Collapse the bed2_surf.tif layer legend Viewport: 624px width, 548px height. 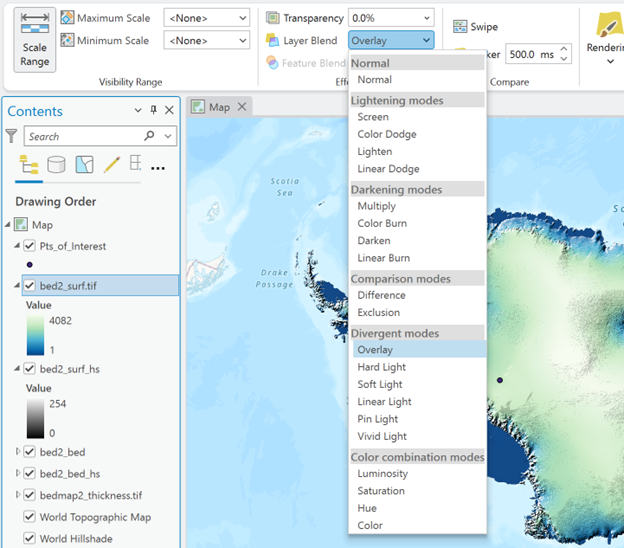(17, 285)
